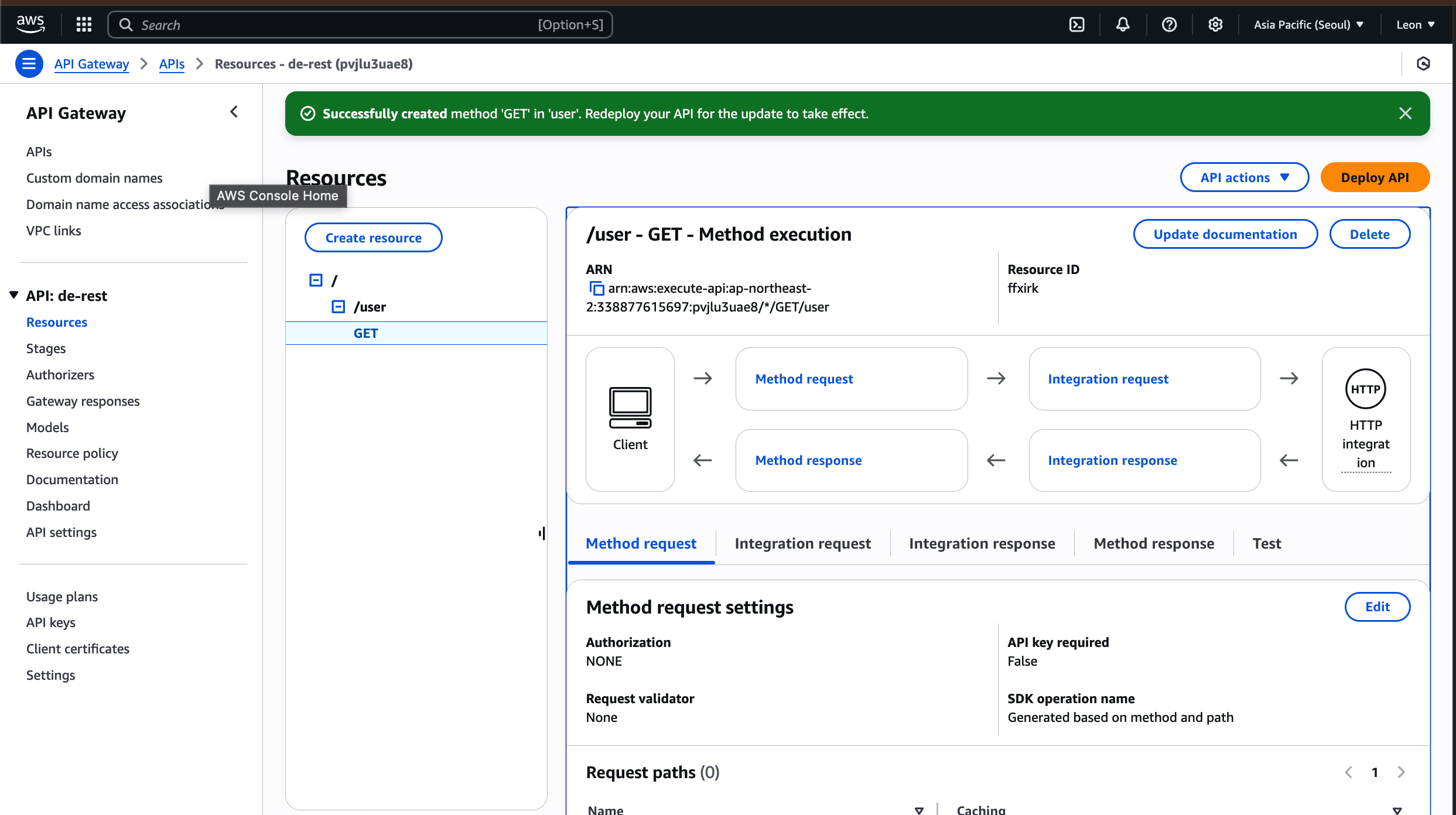
Task: Click the Deploy API button
Action: 1375,177
